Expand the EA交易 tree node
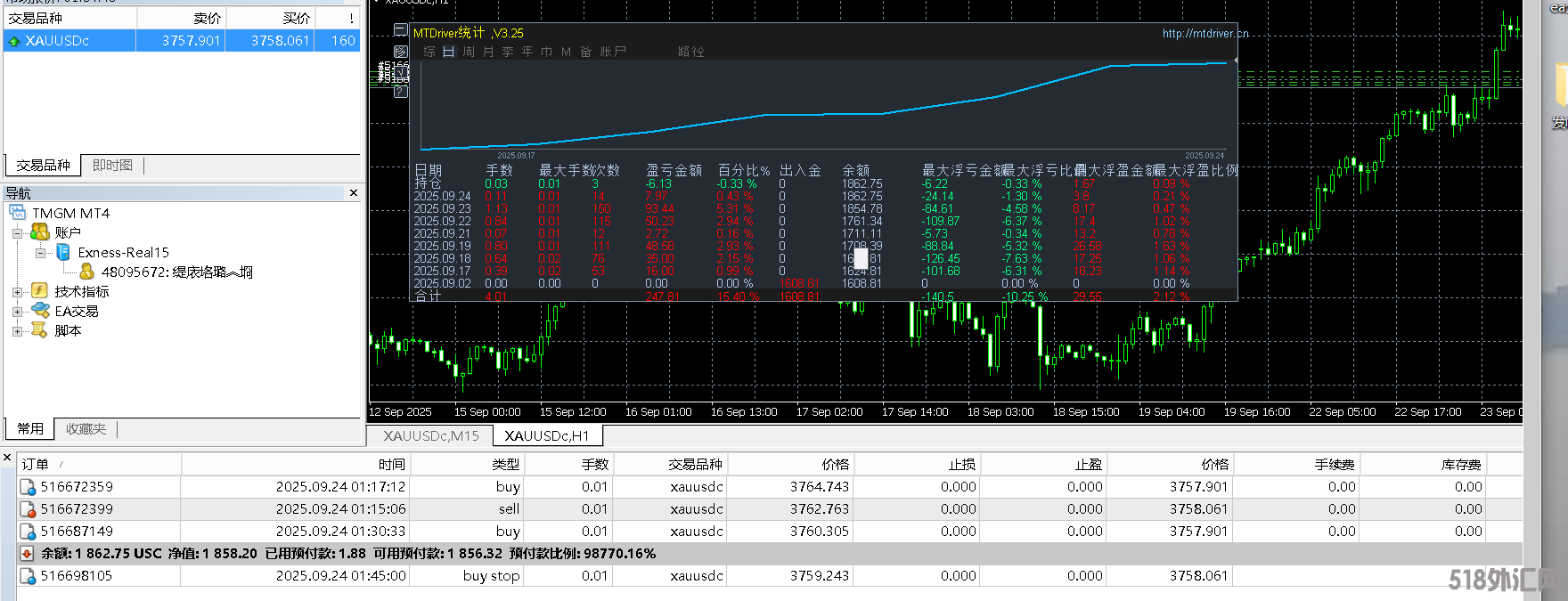 coord(17,312)
